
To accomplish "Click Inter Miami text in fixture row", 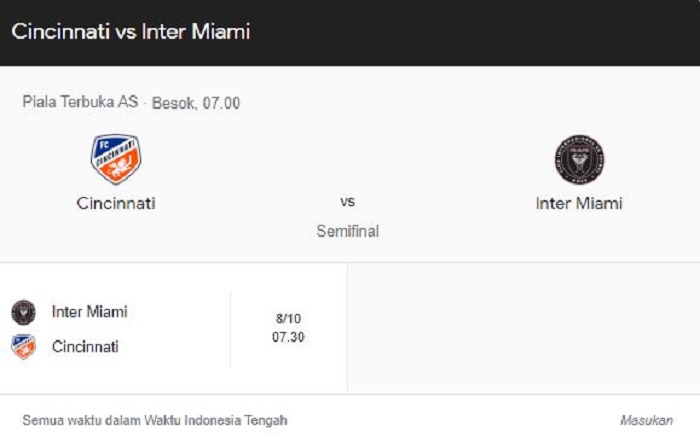I will point(90,312).
